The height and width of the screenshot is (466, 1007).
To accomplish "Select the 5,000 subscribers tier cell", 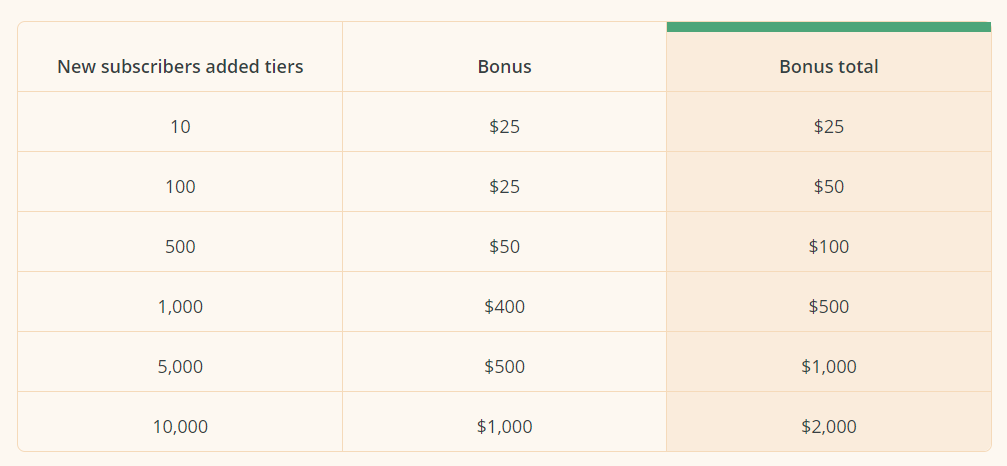I will click(x=180, y=367).
